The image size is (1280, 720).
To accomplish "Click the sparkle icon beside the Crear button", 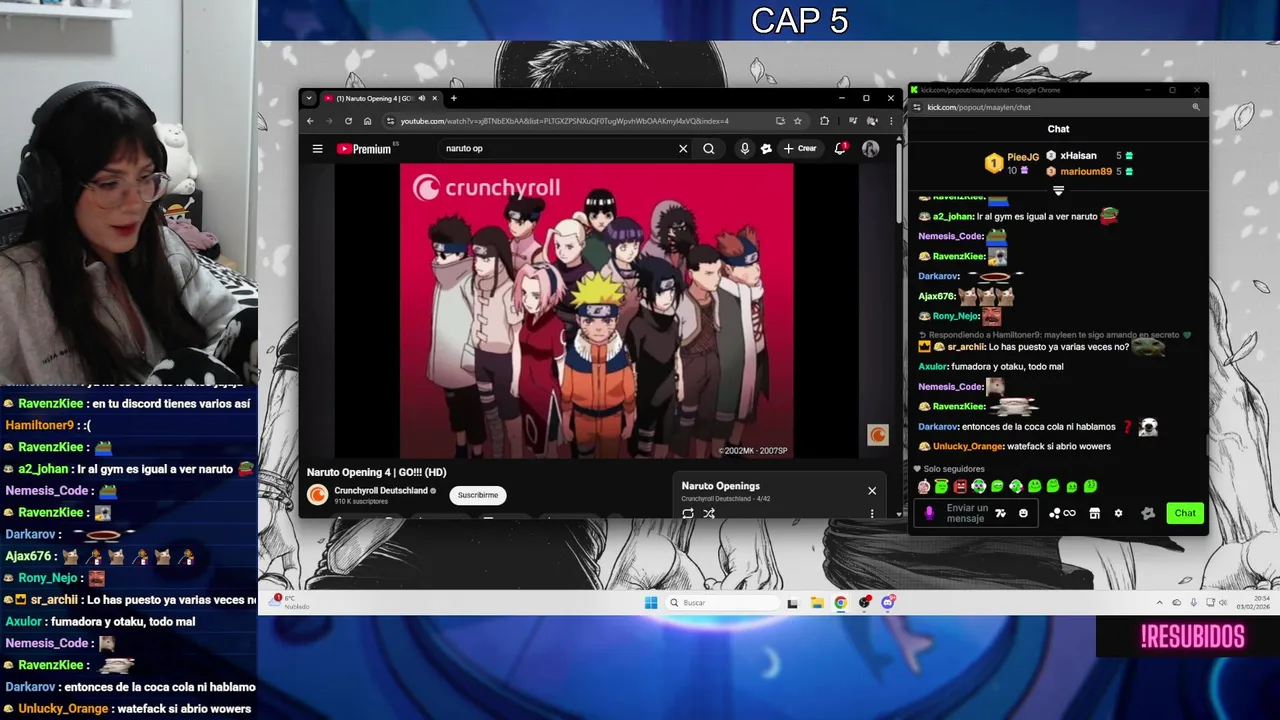I will coord(766,149).
